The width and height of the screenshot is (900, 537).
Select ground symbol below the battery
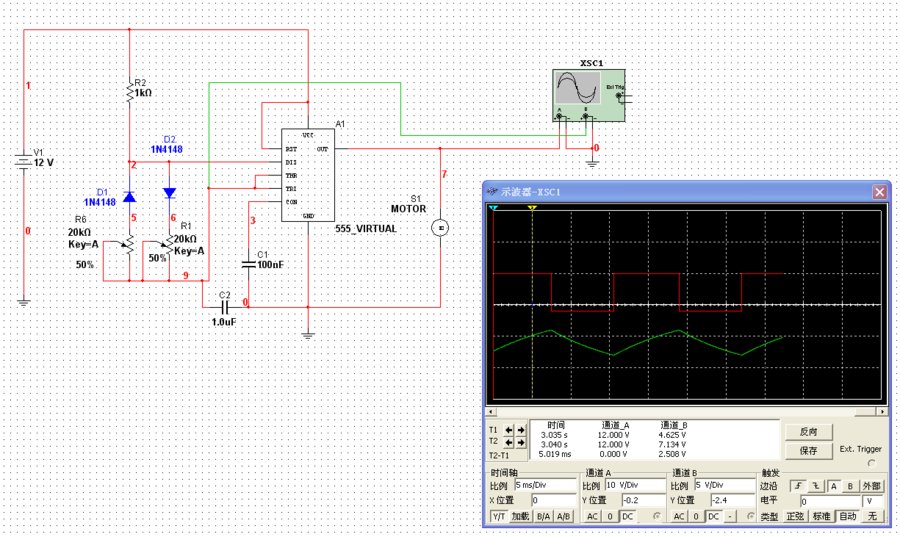[24, 302]
